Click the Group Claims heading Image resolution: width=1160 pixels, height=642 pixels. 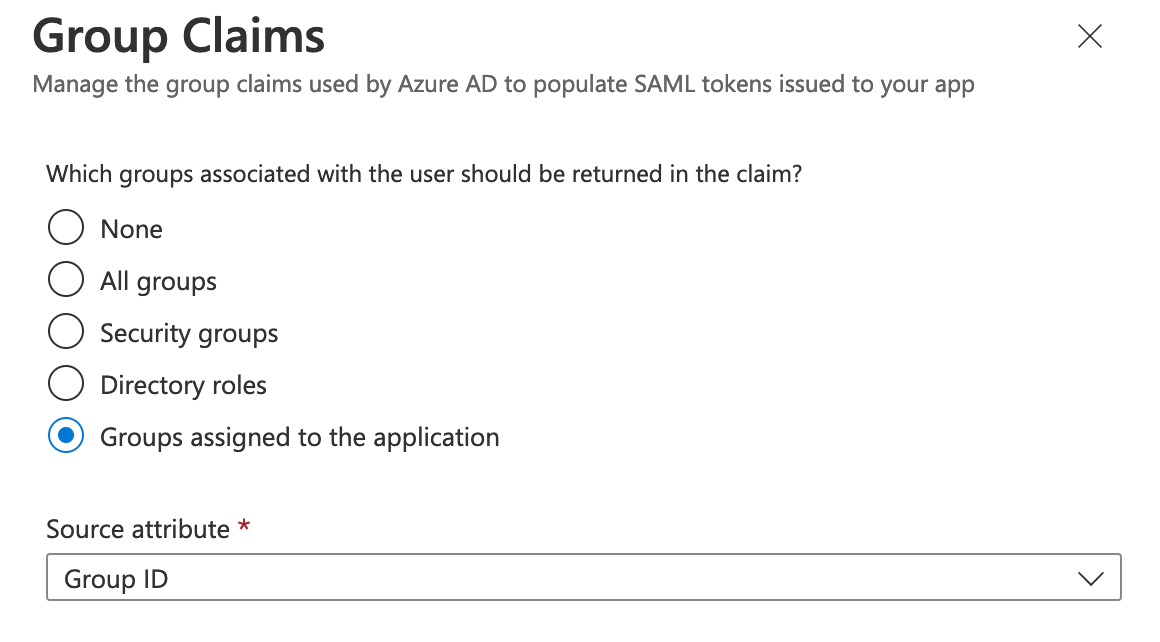point(178,36)
